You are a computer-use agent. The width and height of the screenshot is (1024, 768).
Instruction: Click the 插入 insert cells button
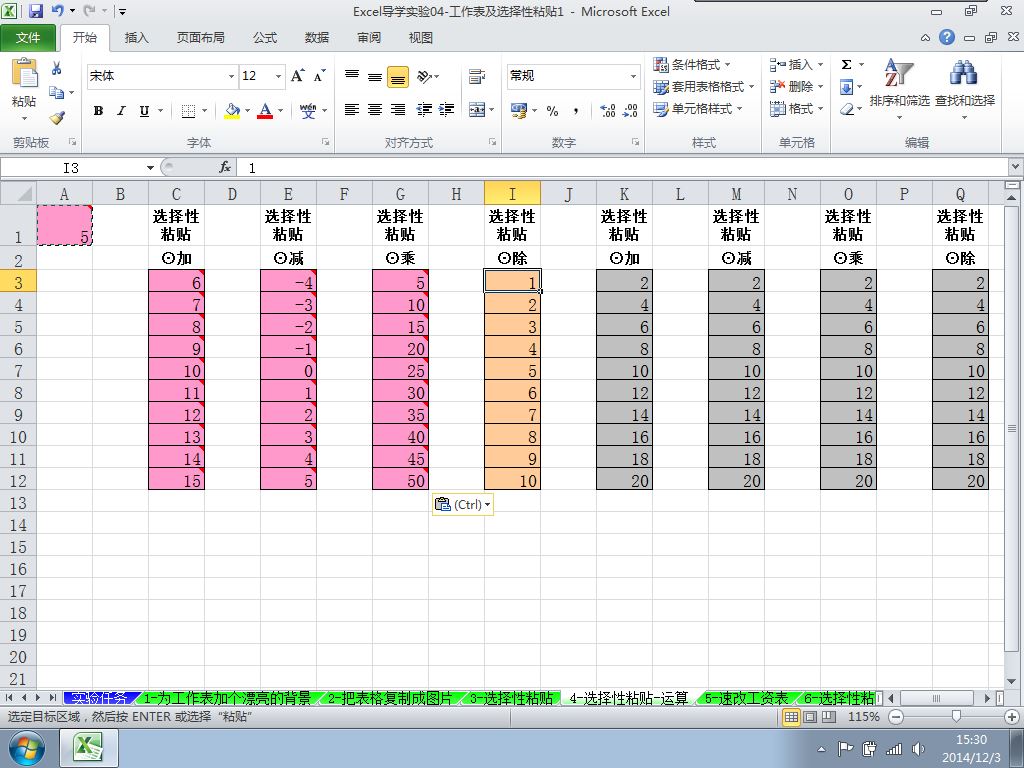[x=797, y=65]
